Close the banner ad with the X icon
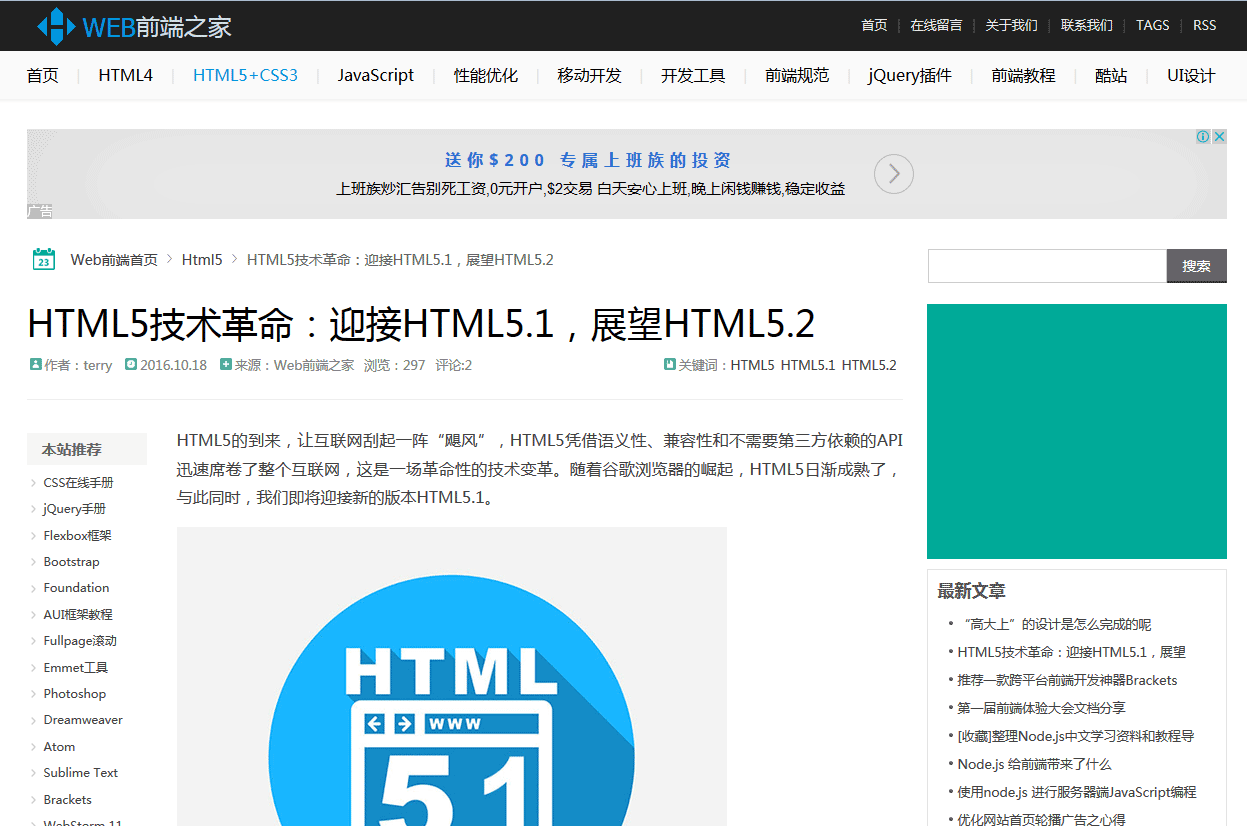 click(1219, 137)
